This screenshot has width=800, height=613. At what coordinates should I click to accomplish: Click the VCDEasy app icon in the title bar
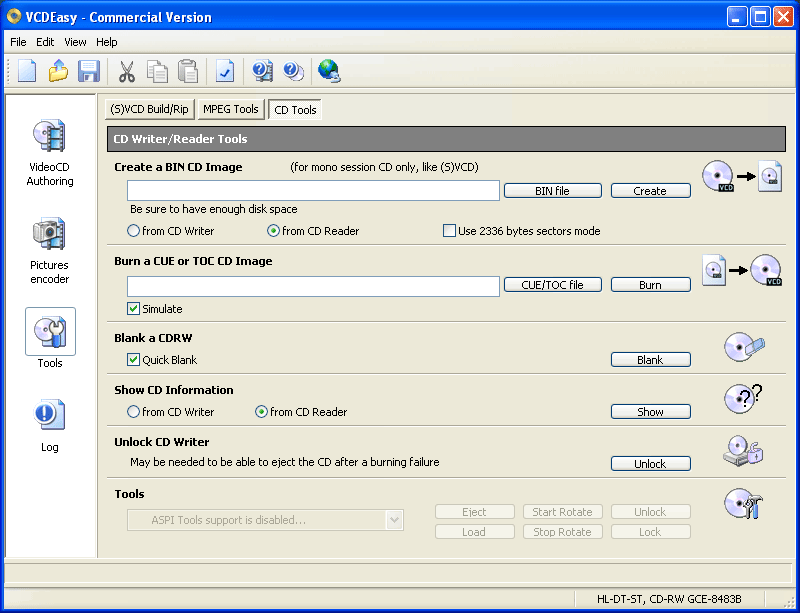(14, 17)
